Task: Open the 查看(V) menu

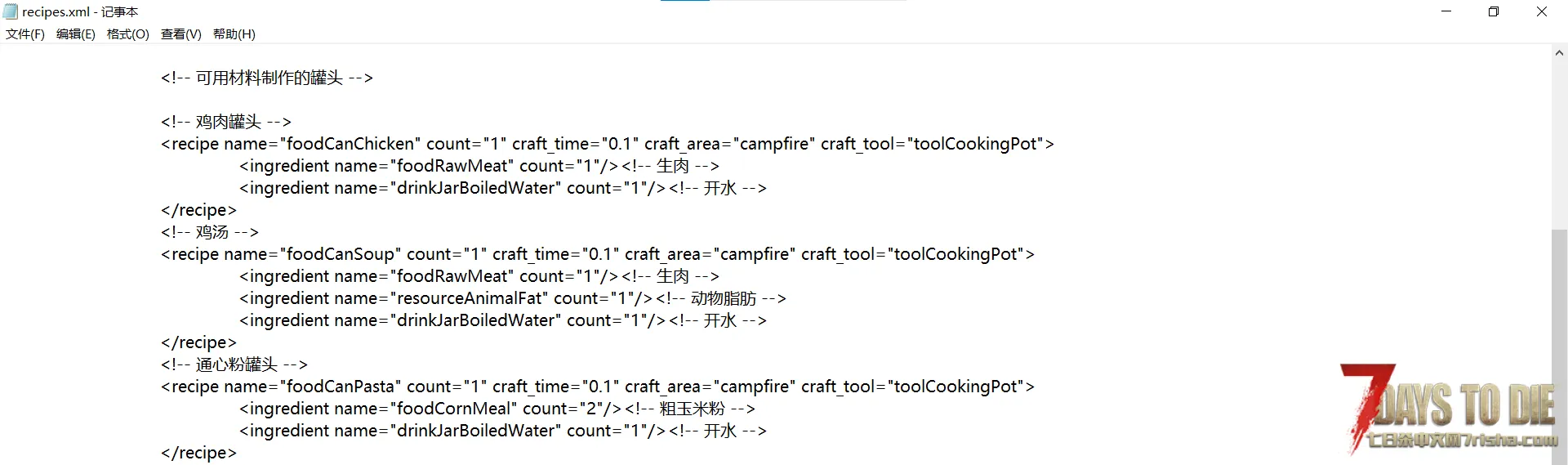Action: coord(180,34)
